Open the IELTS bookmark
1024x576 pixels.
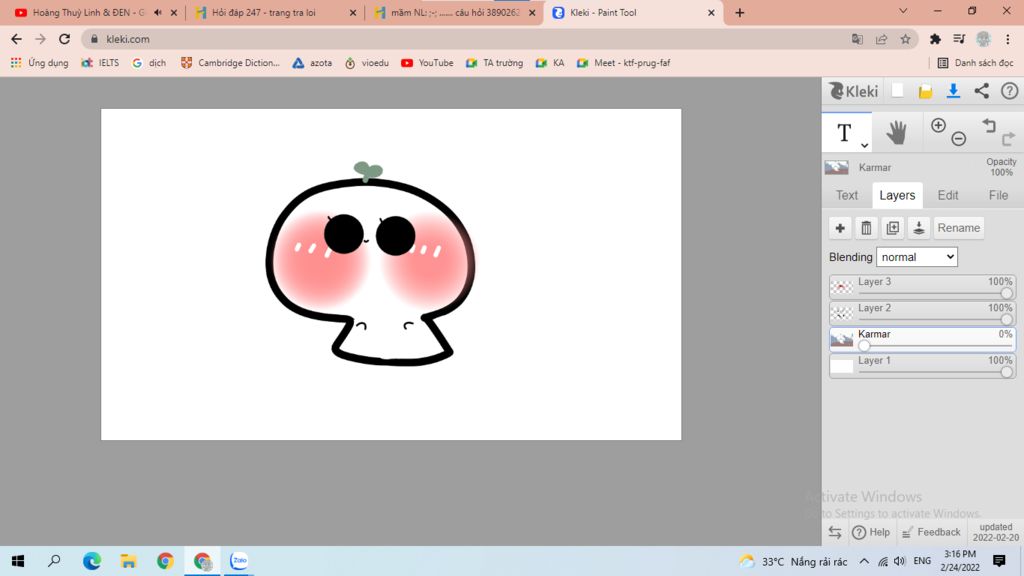click(100, 63)
